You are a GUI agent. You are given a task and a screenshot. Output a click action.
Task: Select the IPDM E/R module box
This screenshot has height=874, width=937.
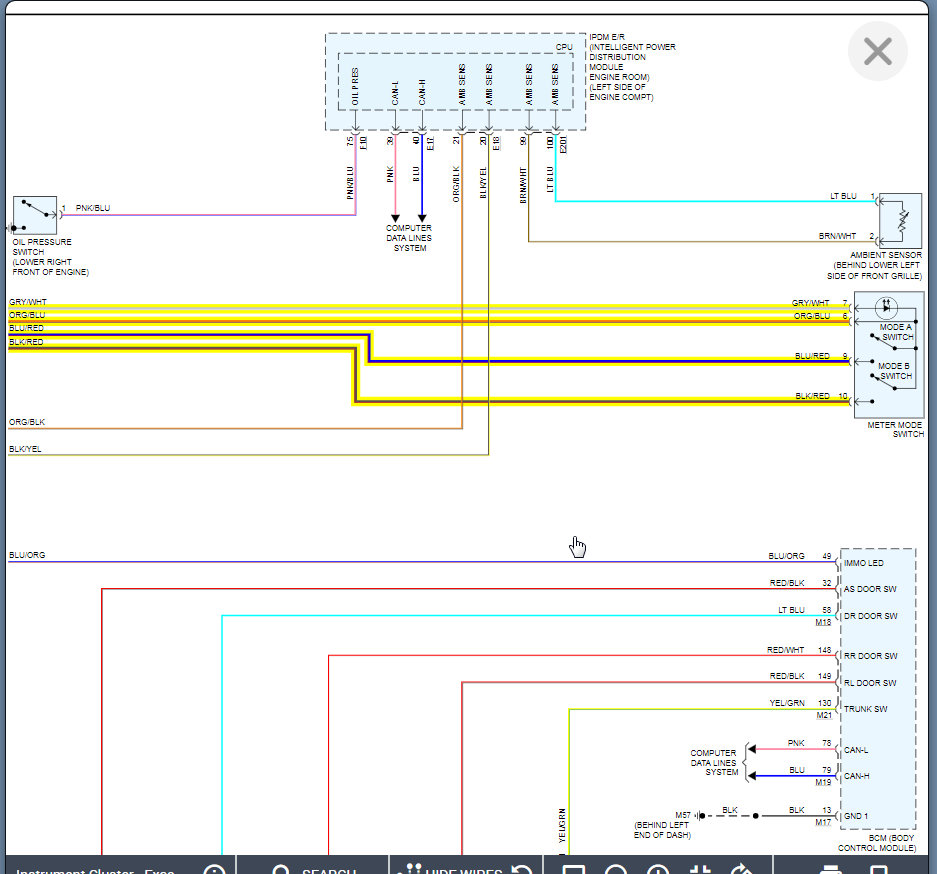(455, 81)
